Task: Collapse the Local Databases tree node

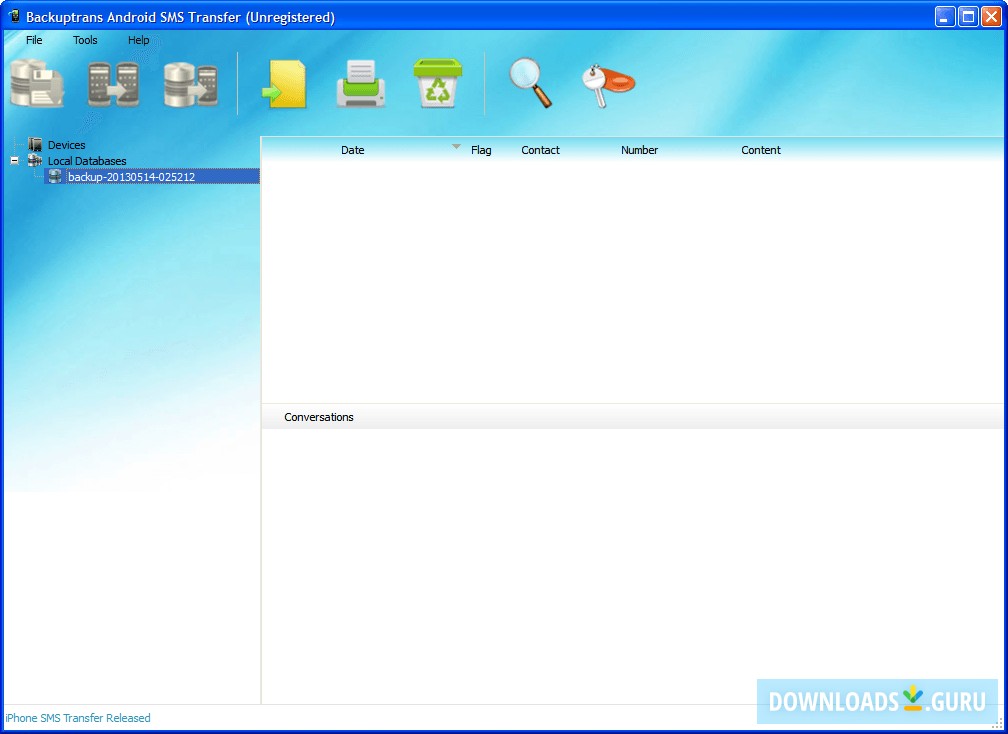Action: coord(13,160)
